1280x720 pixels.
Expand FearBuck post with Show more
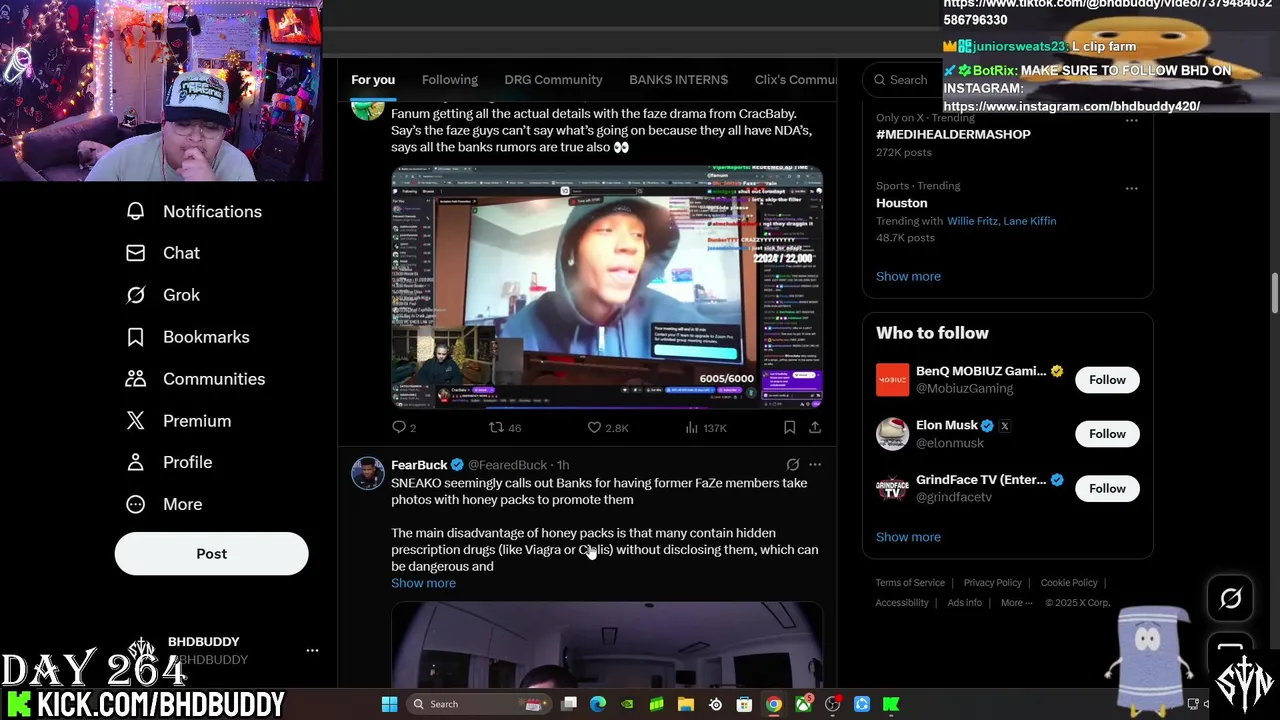(x=423, y=583)
